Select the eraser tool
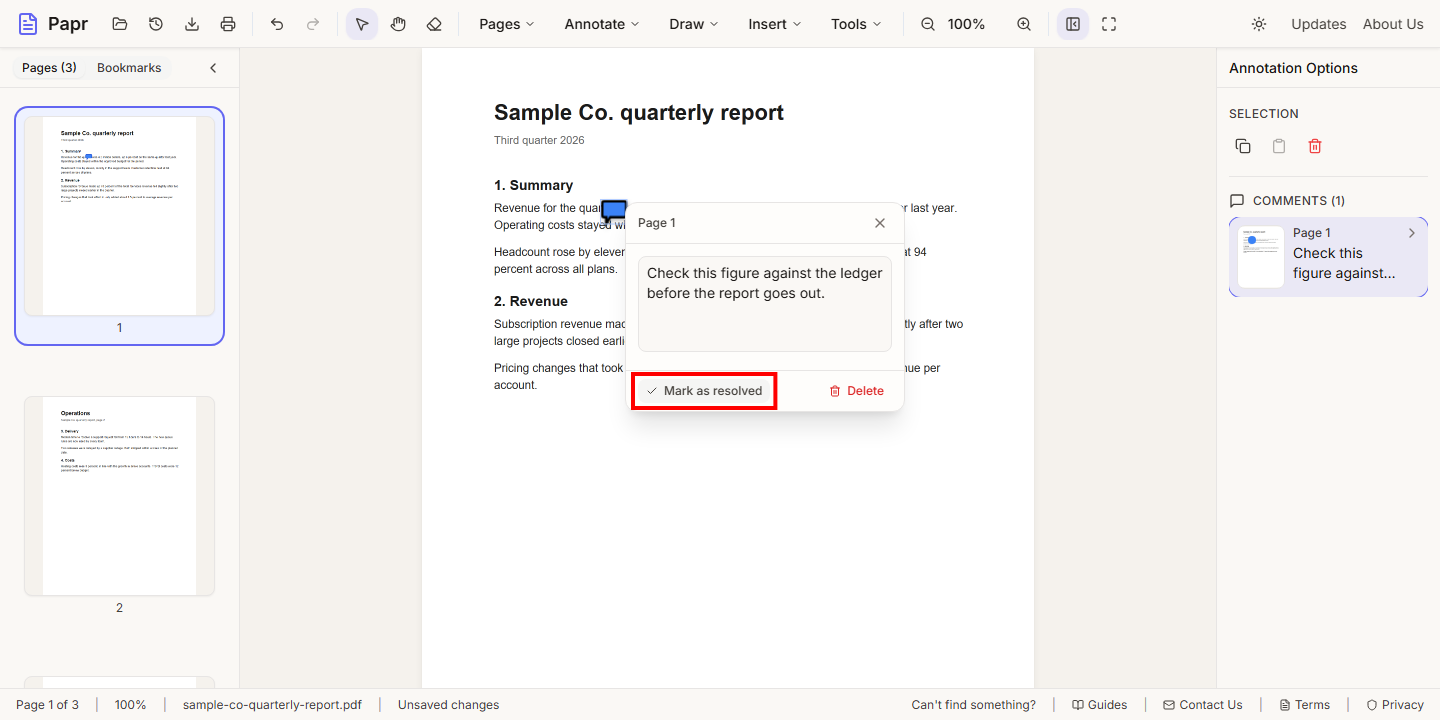Screen dimensions: 1440x720 [433, 24]
